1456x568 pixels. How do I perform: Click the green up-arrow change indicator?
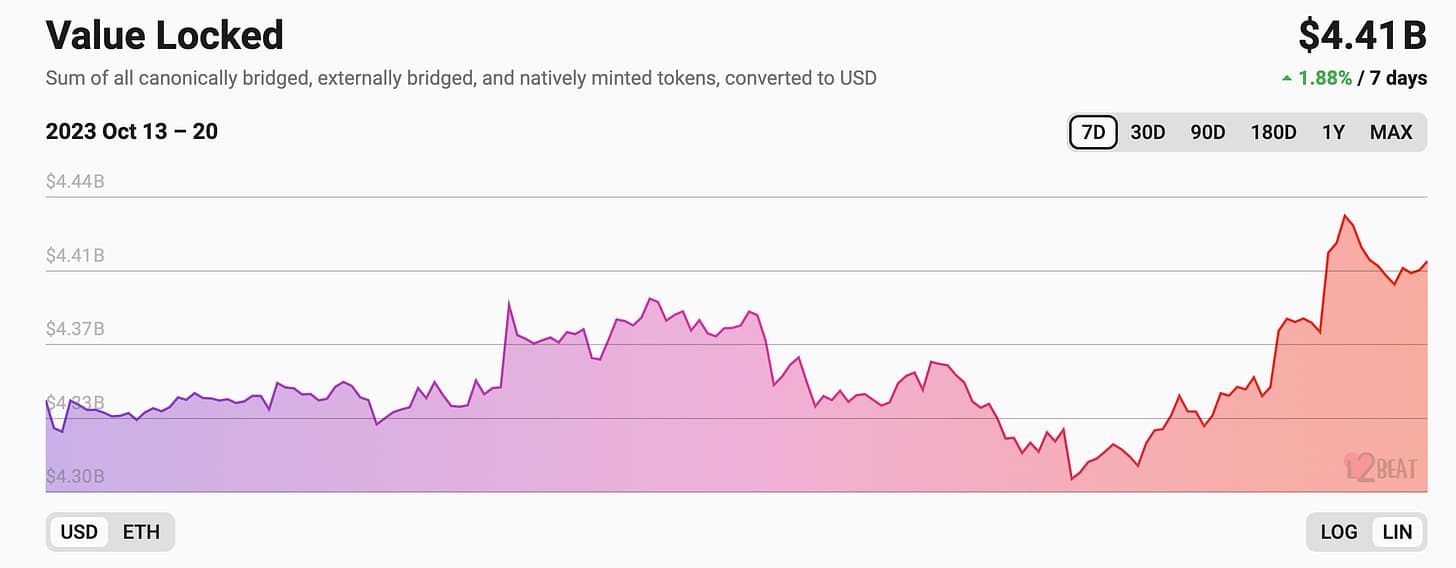(x=1286, y=78)
